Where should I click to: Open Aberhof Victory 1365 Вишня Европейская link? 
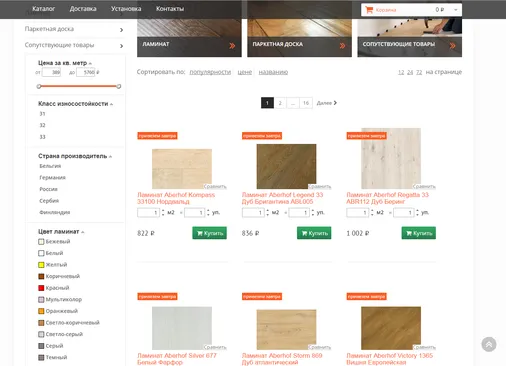click(389, 359)
